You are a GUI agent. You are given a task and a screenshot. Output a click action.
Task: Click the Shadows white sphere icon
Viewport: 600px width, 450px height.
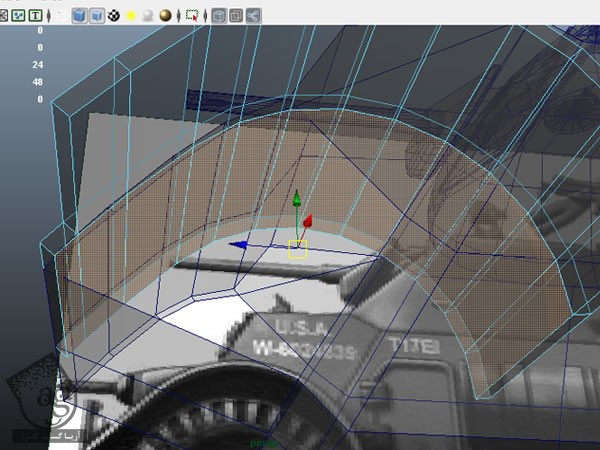[x=146, y=15]
